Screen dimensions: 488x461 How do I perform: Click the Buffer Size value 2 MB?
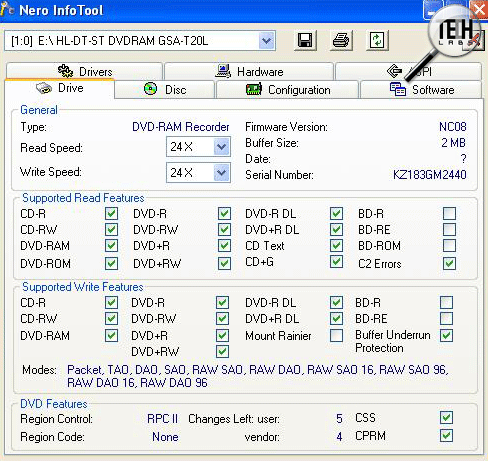(x=453, y=143)
